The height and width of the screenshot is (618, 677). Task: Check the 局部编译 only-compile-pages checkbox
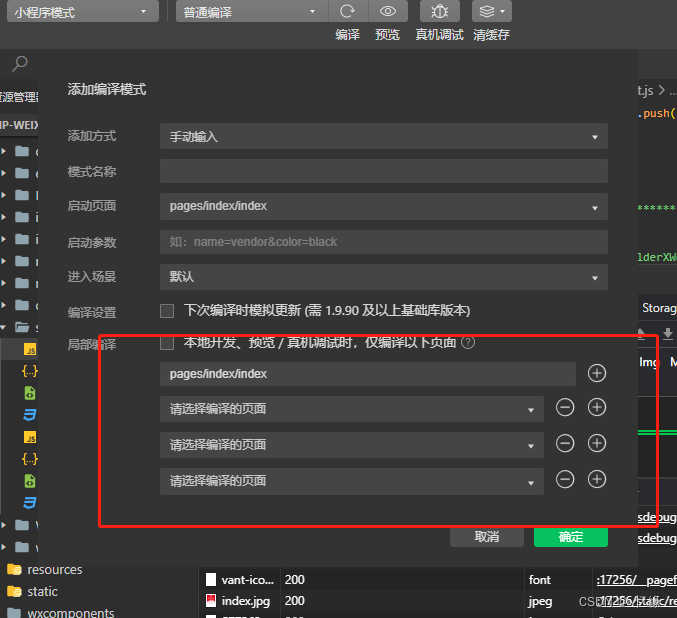tap(167, 343)
